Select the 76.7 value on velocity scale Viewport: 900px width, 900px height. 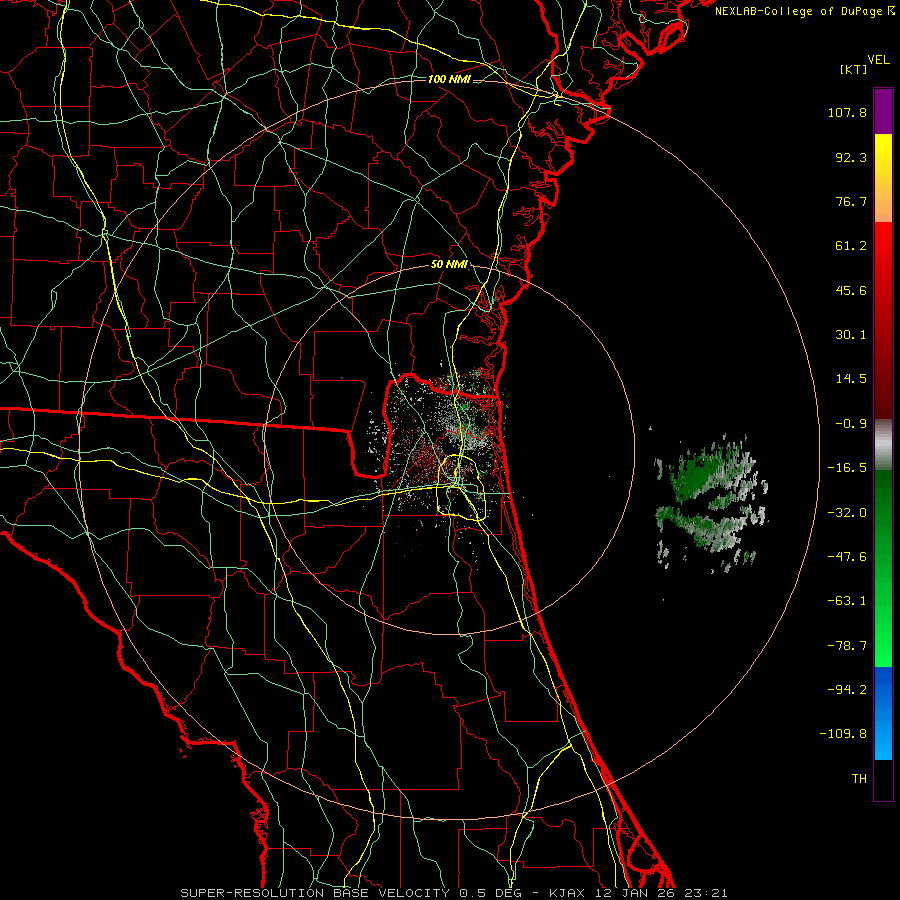pyautogui.click(x=851, y=201)
